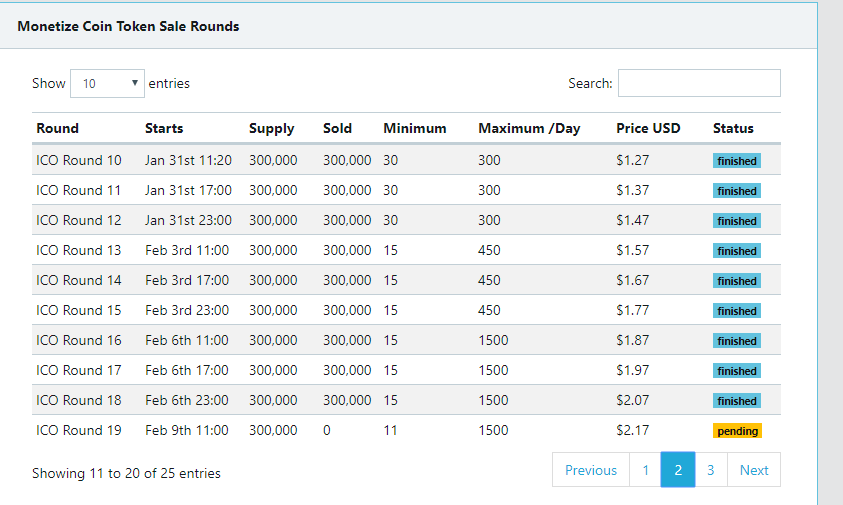843x505 pixels.
Task: Sort by Maximum /Day column header
Action: (529, 128)
